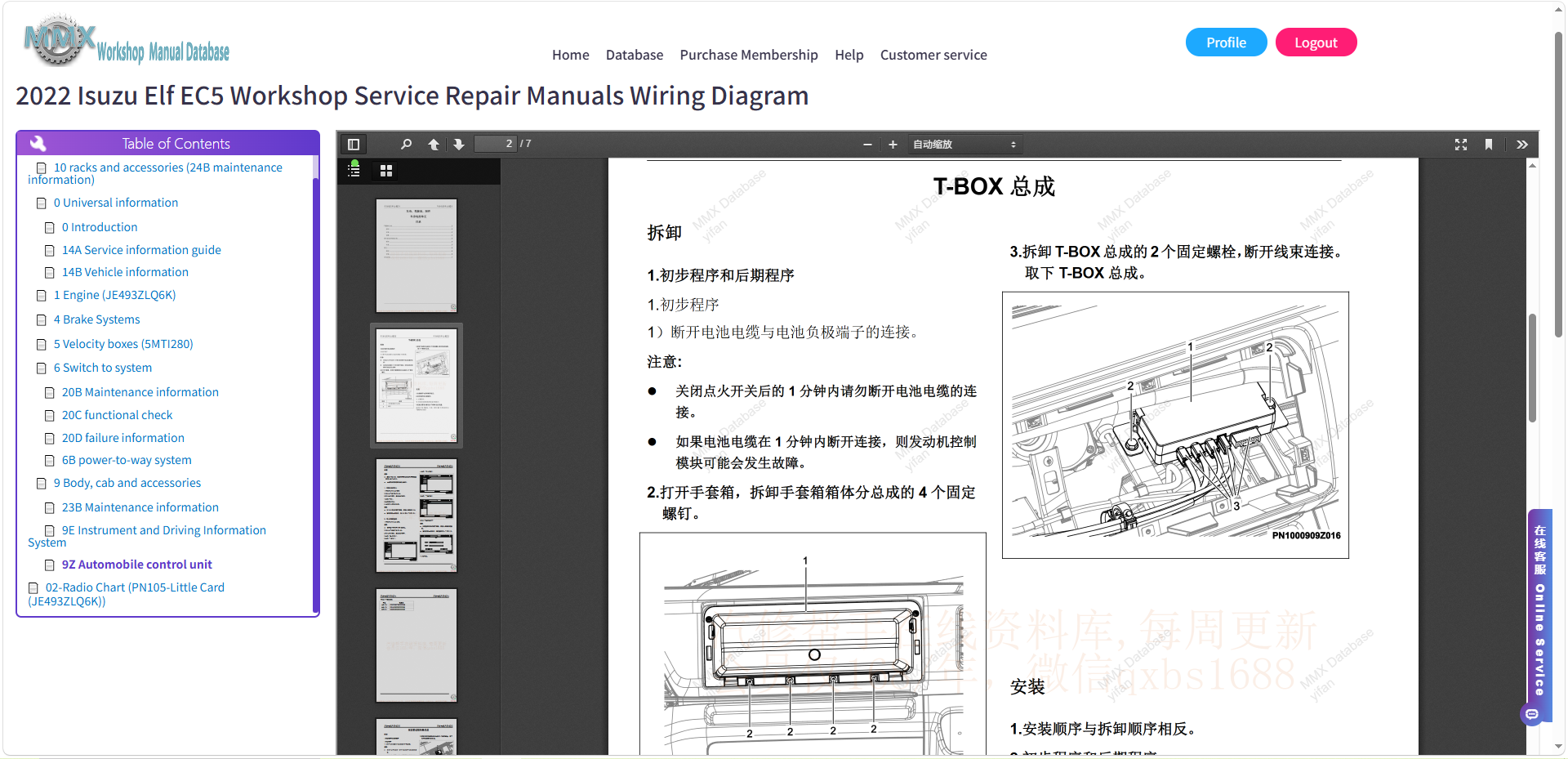Open '9Z Automobile control unit' link
This screenshot has width=1568, height=759.
137,565
